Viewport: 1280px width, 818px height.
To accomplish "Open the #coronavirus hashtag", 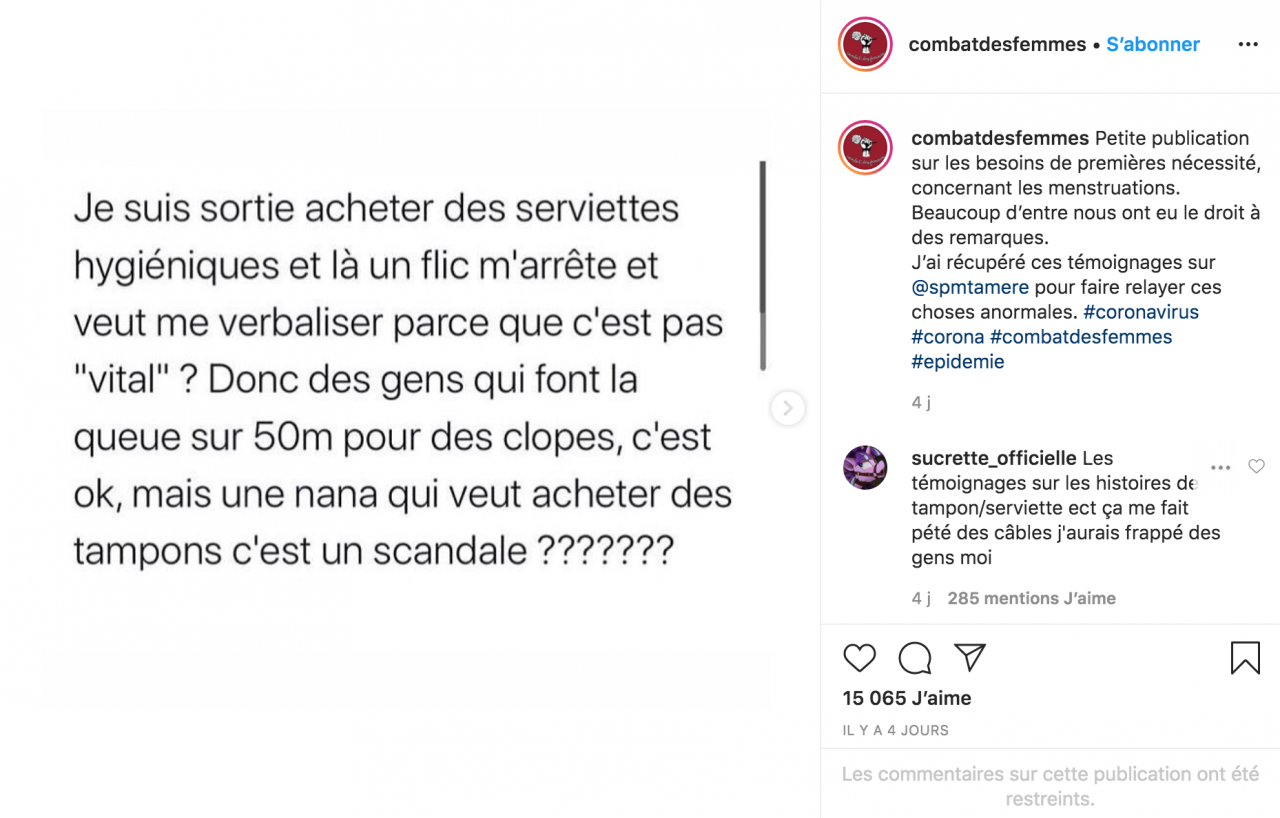I will coord(1141,312).
